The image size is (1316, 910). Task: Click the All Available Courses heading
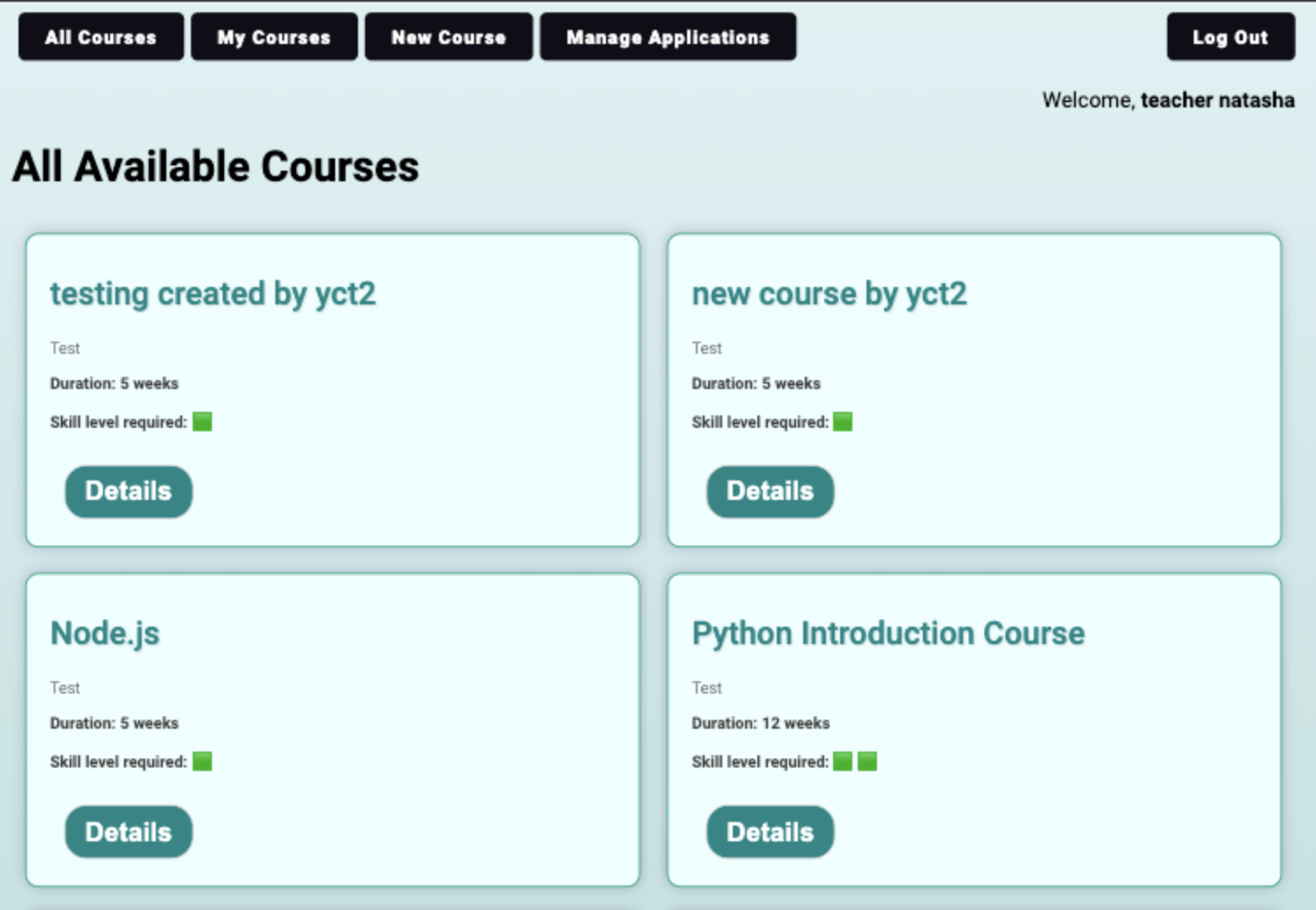215,166
